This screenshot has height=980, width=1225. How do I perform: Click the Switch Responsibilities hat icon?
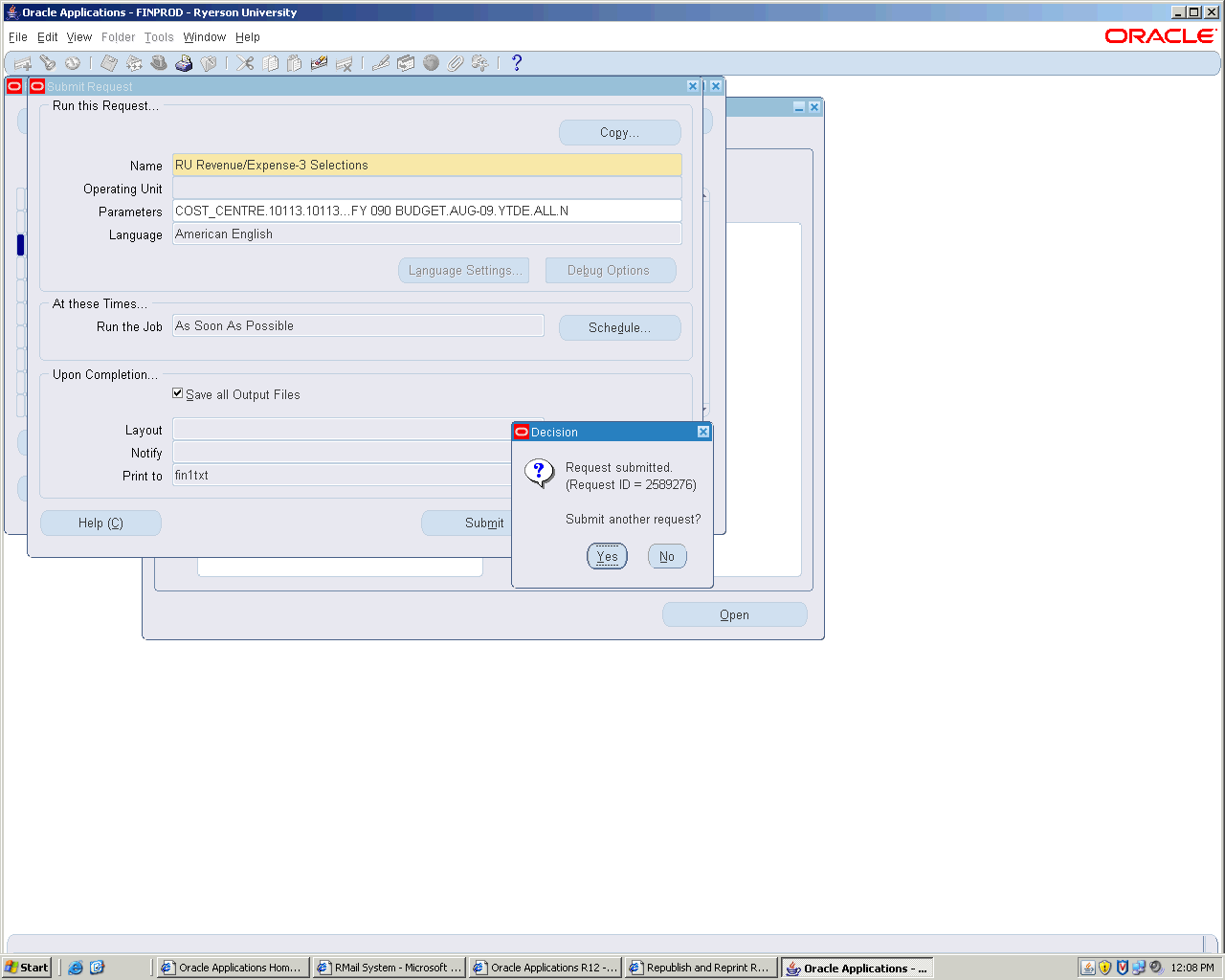click(x=159, y=63)
